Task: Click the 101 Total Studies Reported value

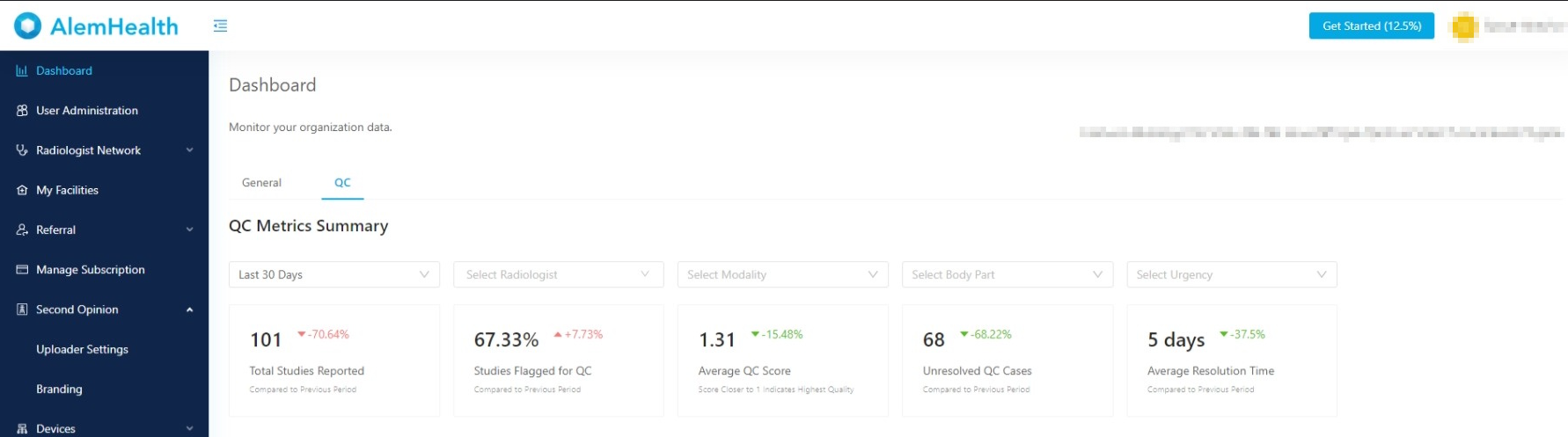Action: [266, 339]
